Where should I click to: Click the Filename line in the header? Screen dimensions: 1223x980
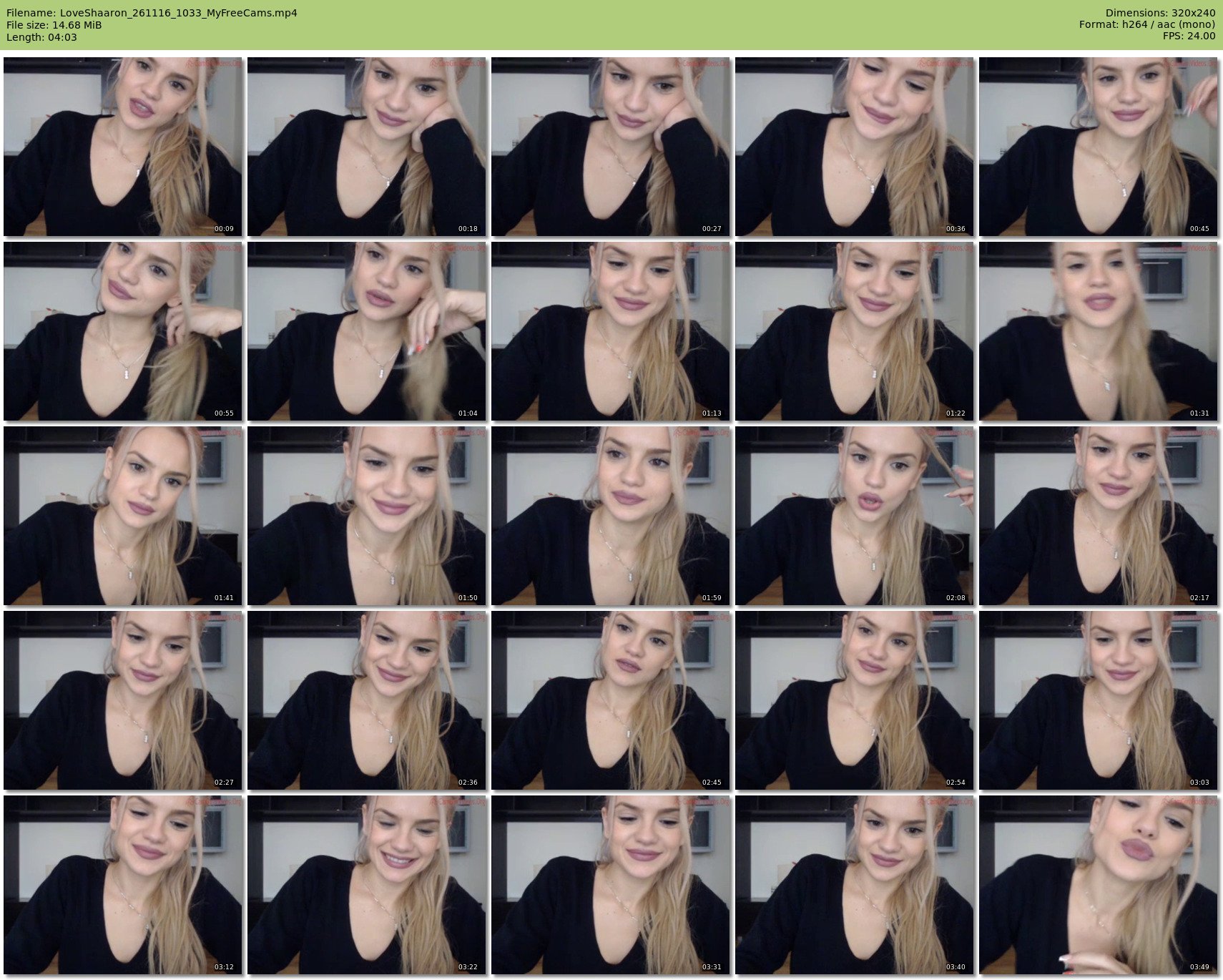(x=152, y=13)
